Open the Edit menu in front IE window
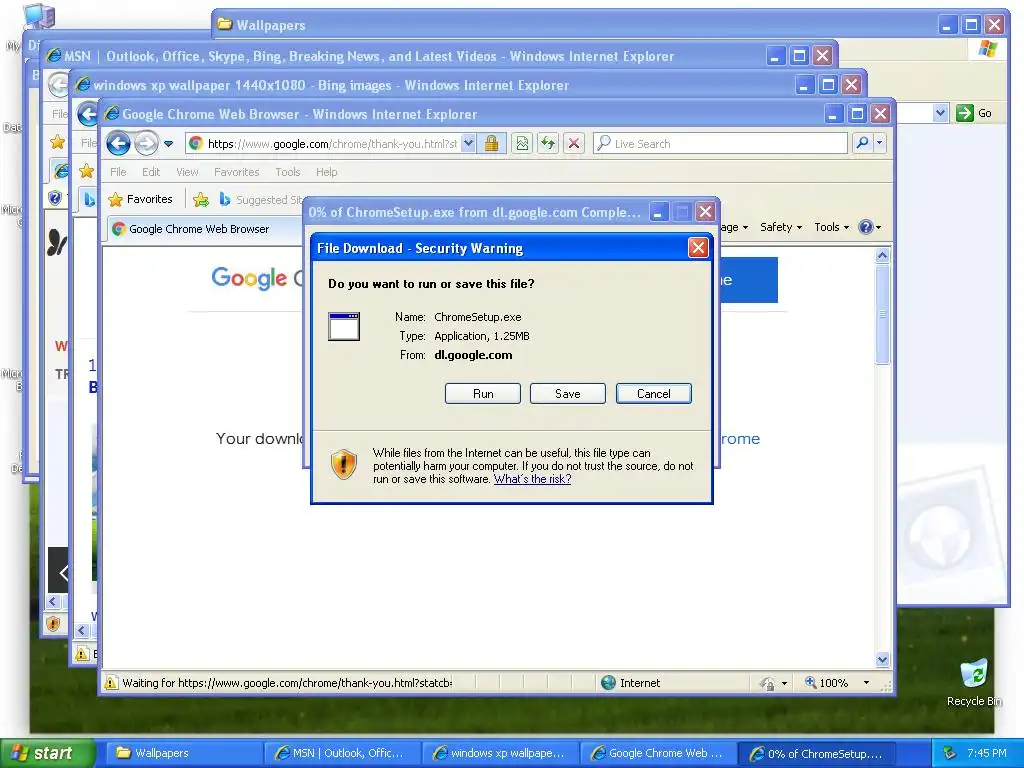 (x=151, y=172)
